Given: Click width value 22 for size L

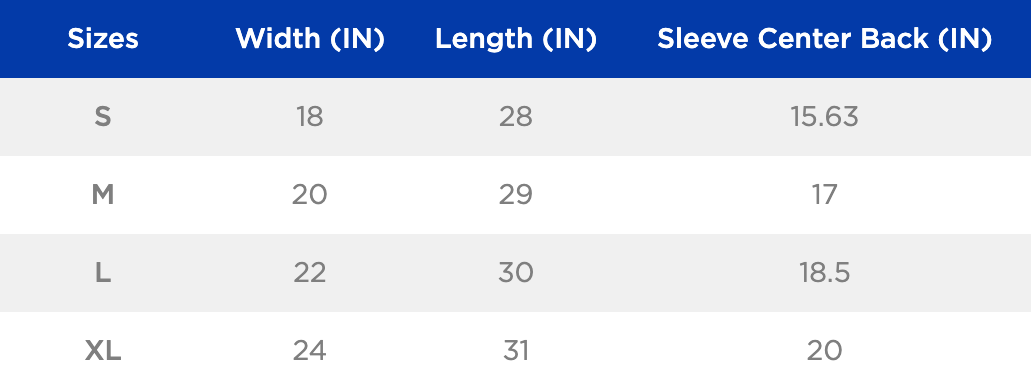Looking at the screenshot, I should [x=310, y=273].
